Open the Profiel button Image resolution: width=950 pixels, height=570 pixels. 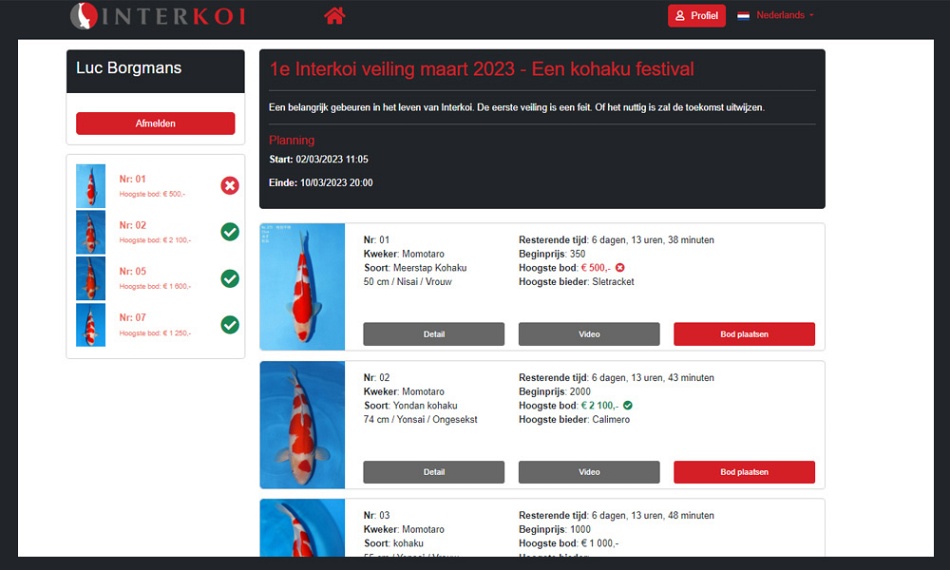(x=697, y=16)
